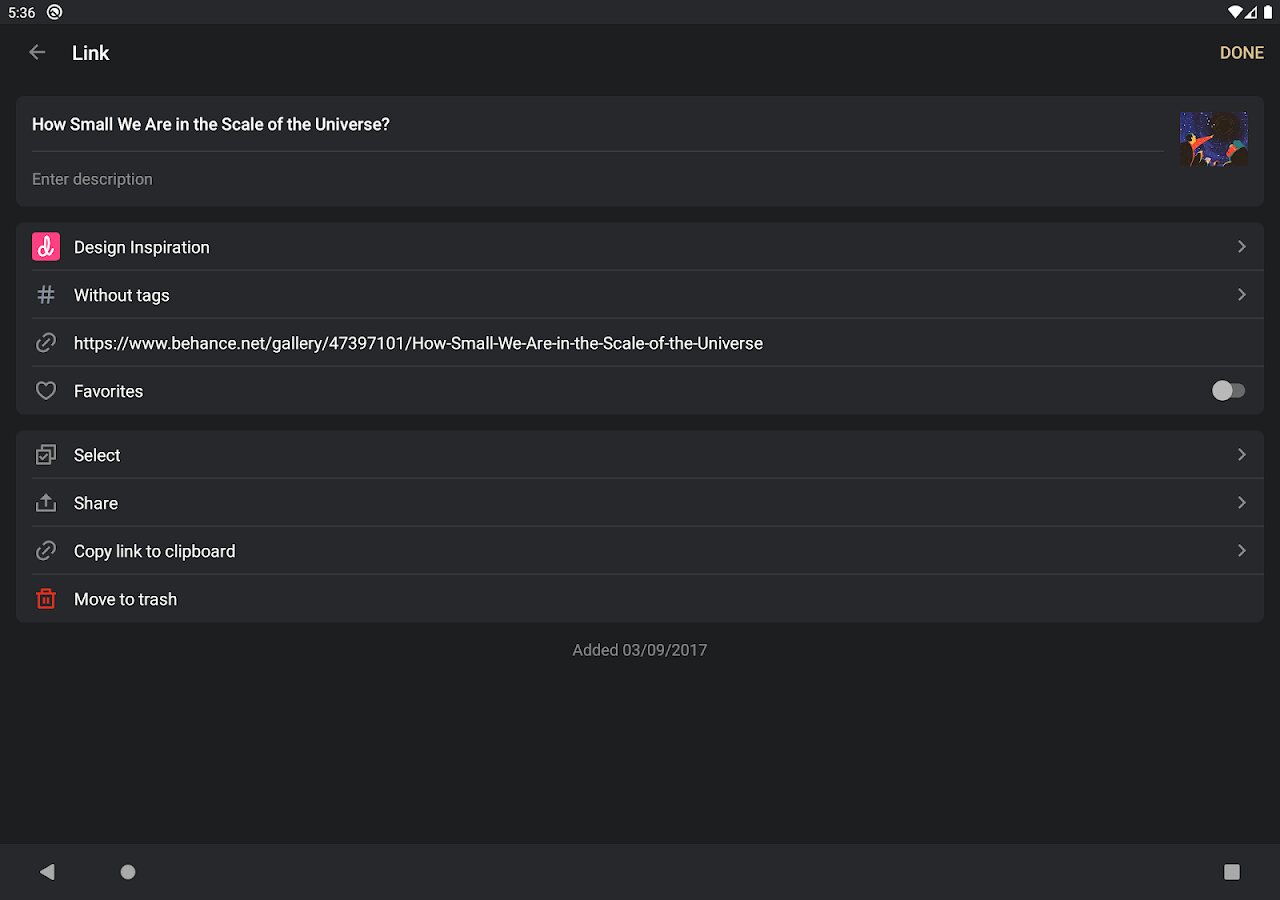1280x900 pixels.
Task: Click the Select checkbox-stack icon
Action: 46,455
